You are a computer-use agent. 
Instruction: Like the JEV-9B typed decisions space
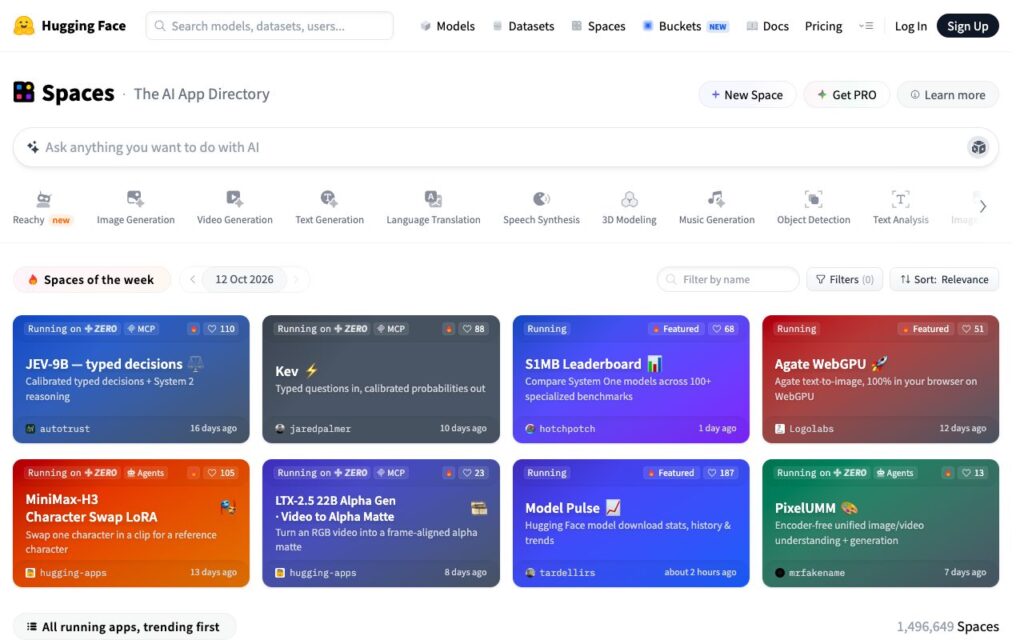point(212,329)
